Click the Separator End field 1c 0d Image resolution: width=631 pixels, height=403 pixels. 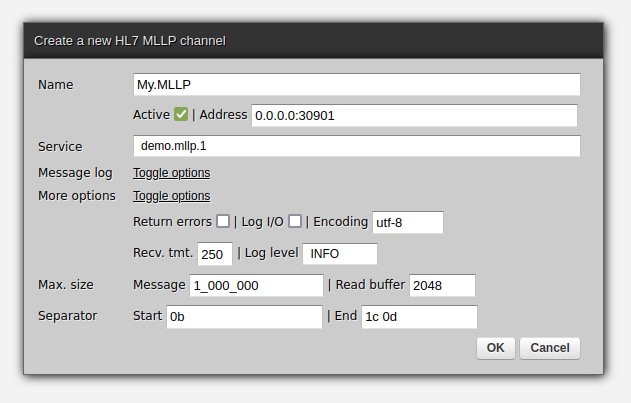(418, 317)
